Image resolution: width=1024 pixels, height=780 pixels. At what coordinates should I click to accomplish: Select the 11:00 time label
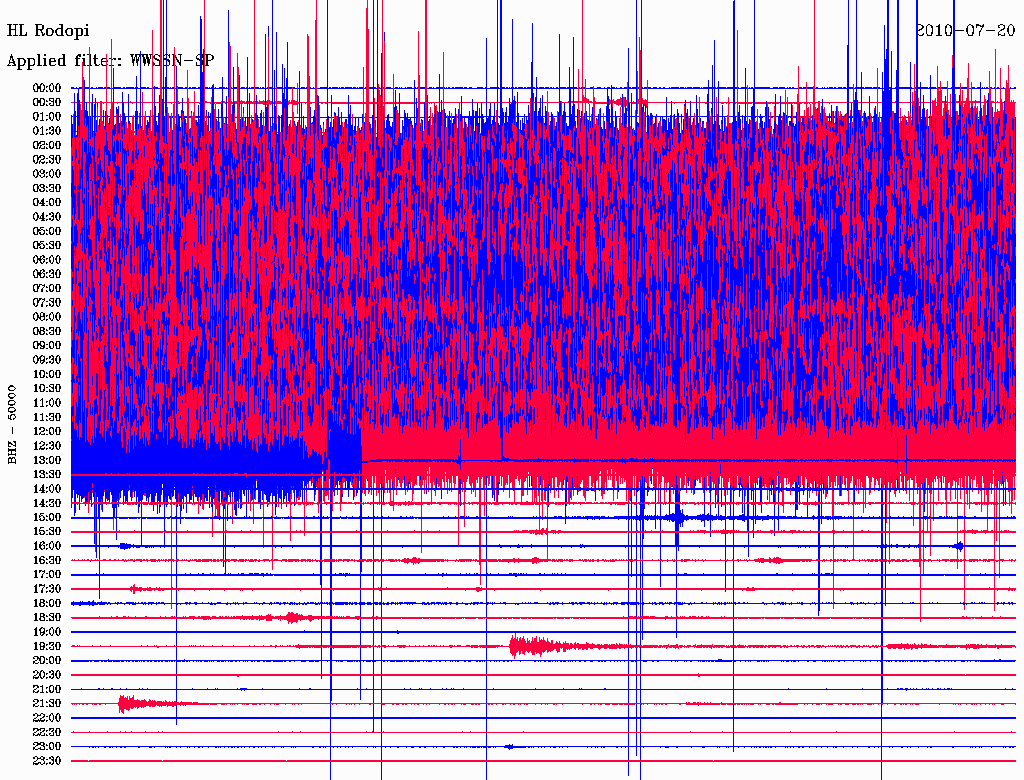coord(47,403)
